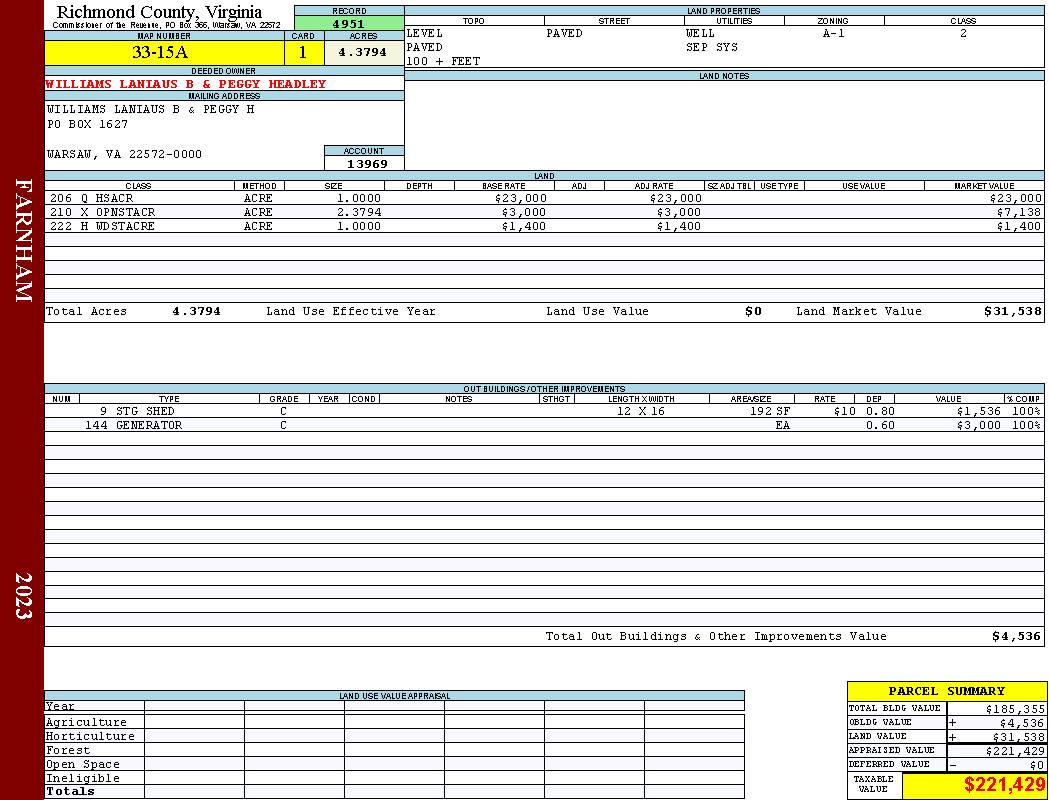Viewport: 1050px width, 800px height.
Task: Click the $3,000 generator value
Action: (978, 425)
